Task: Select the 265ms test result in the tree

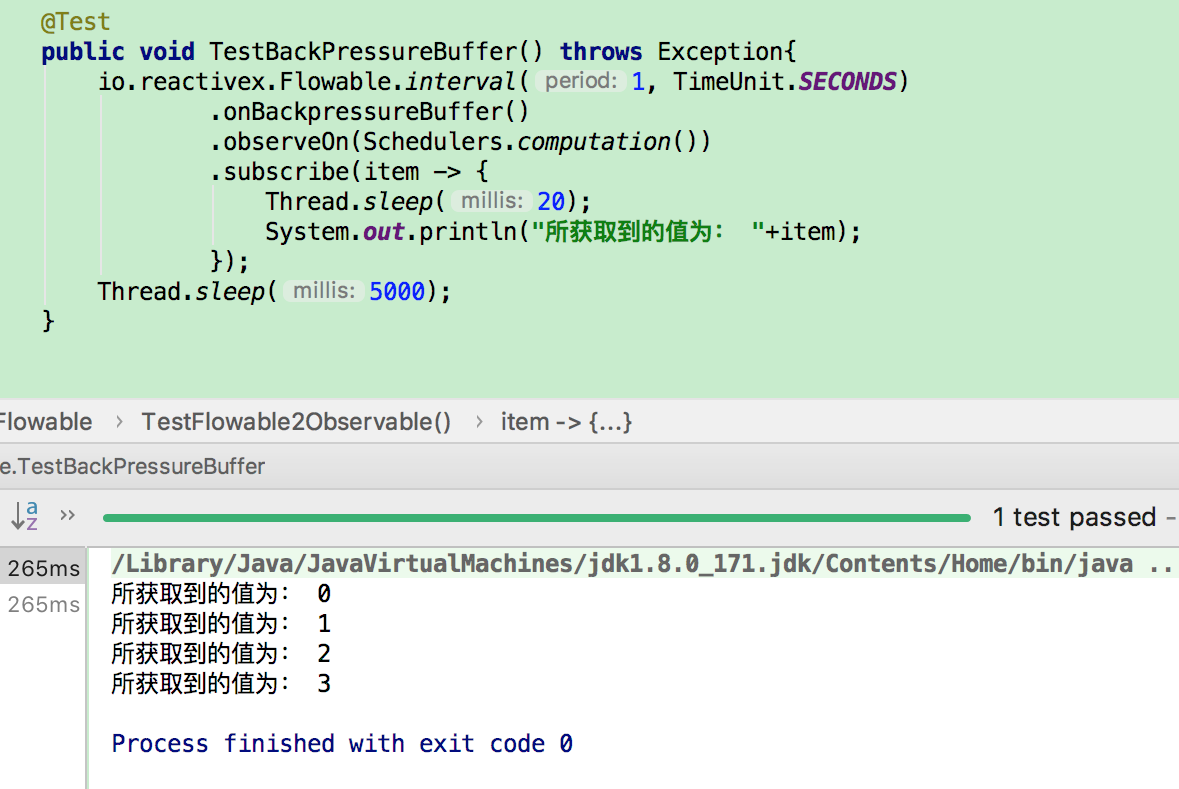Action: pos(42,567)
